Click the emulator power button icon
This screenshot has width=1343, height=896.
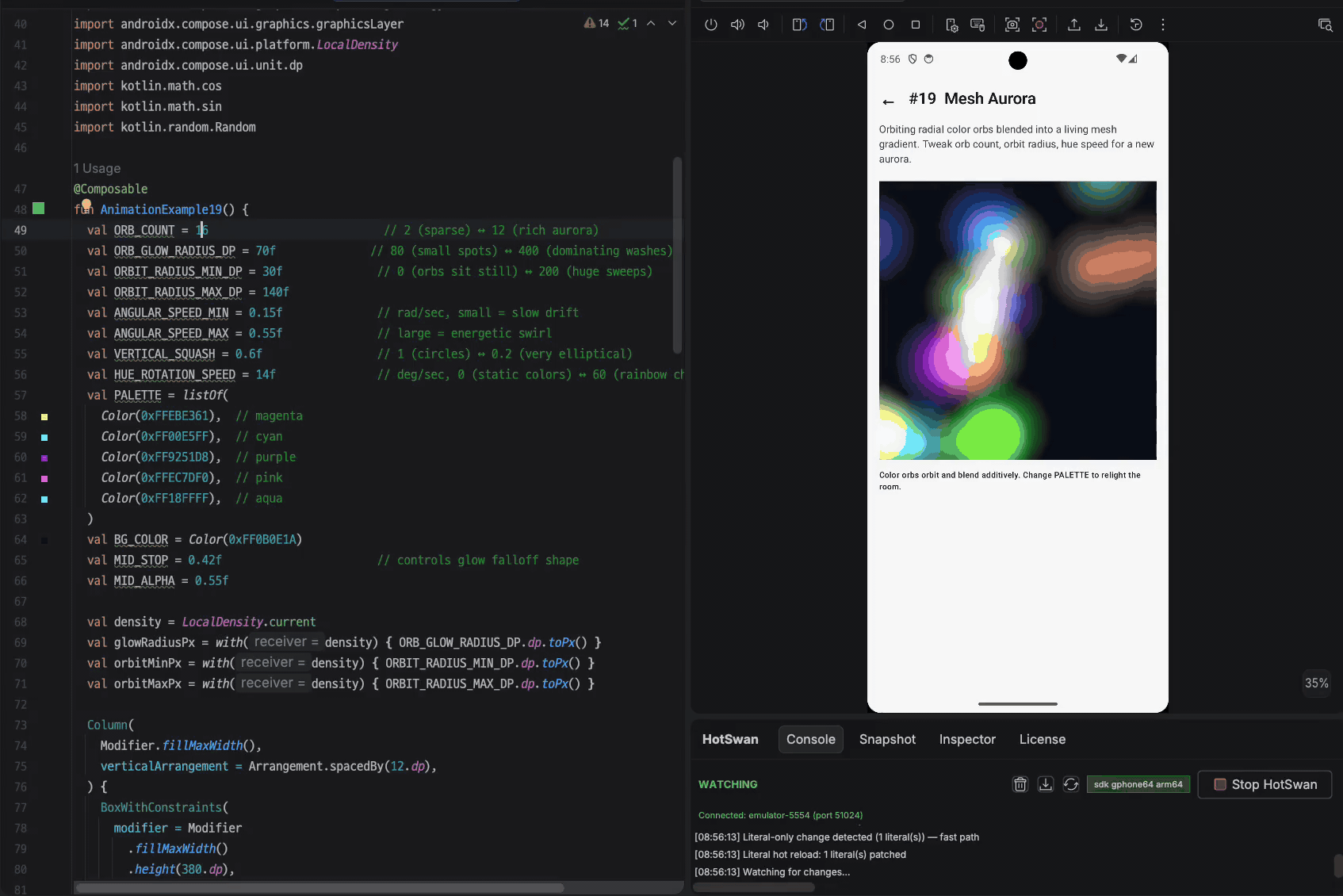711,25
